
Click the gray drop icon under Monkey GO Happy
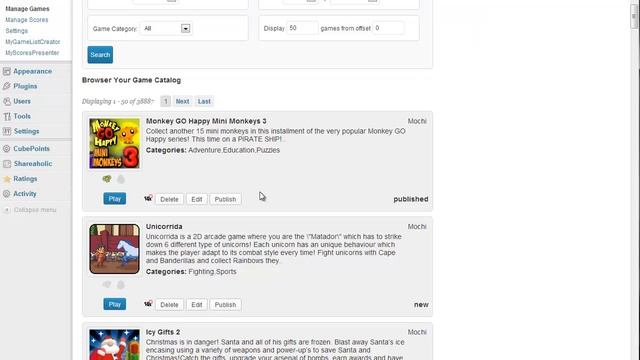(x=121, y=179)
